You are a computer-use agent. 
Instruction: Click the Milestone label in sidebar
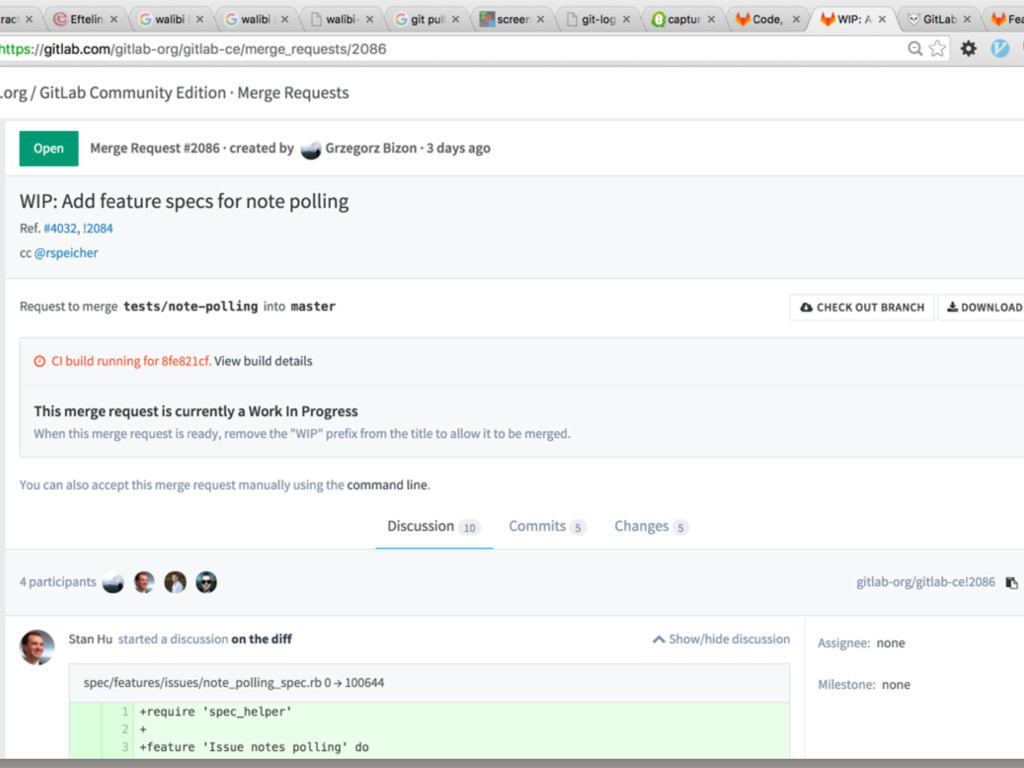[846, 685]
